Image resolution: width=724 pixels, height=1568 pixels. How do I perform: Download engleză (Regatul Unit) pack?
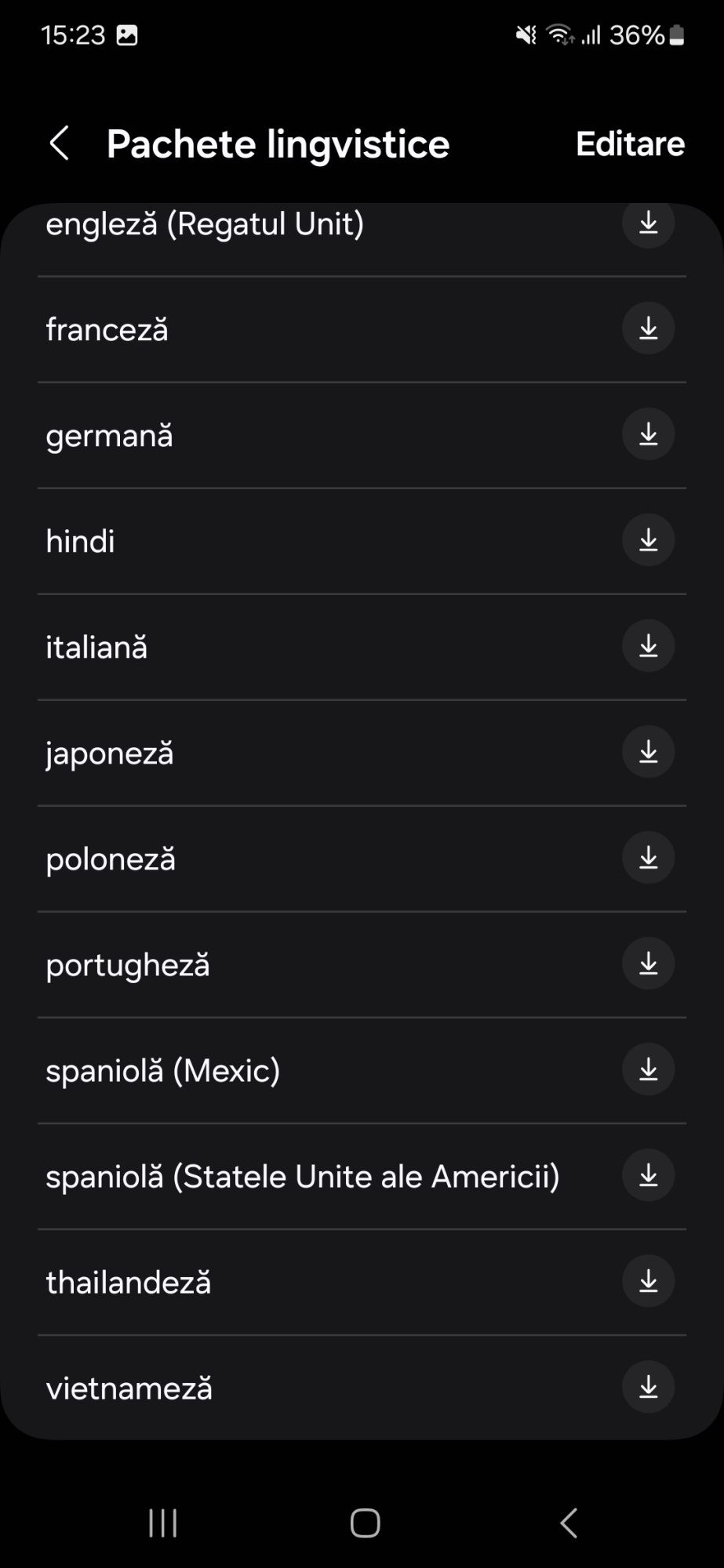coord(648,224)
